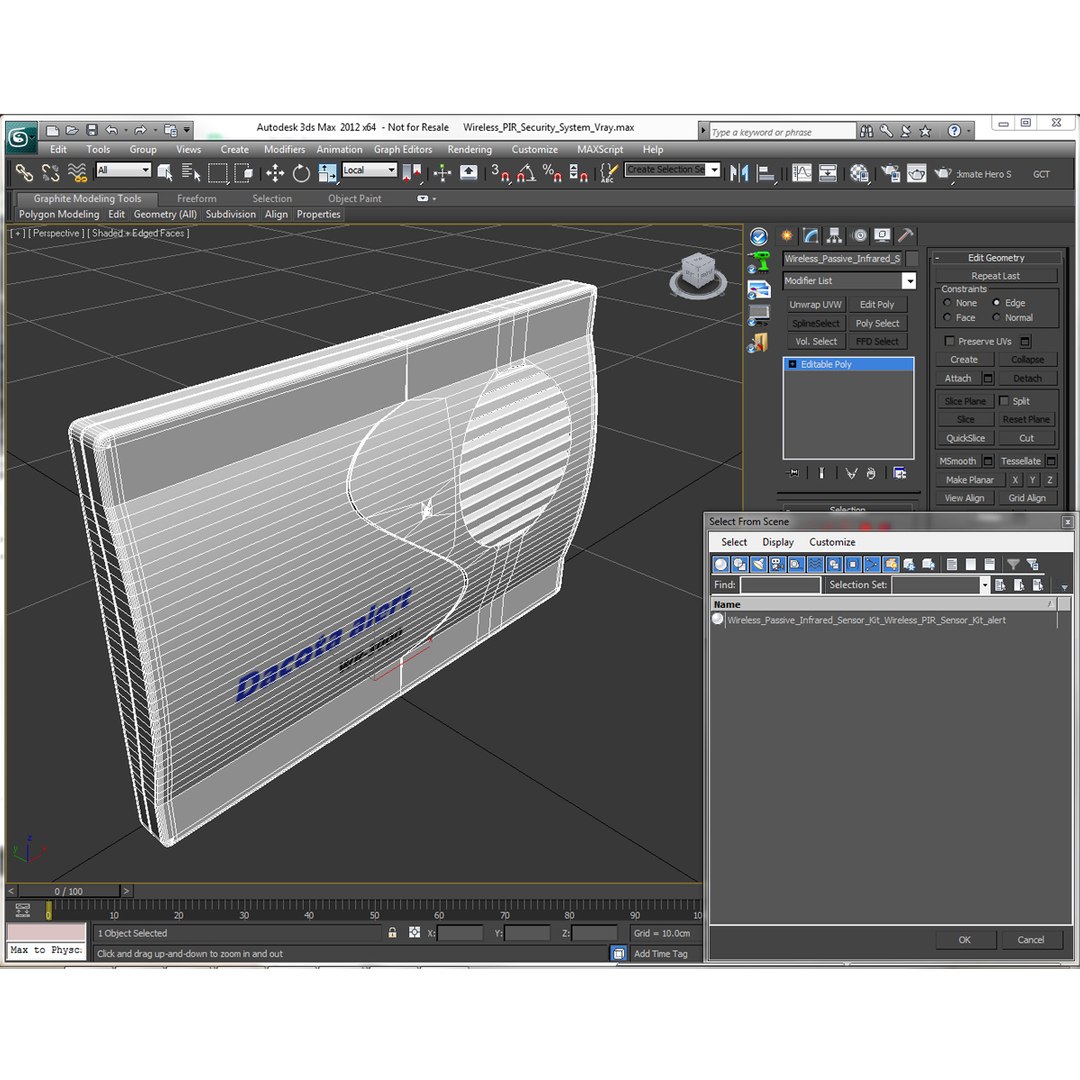Click Remove modifier from the stack icon
1080x1080 pixels.
click(x=871, y=472)
